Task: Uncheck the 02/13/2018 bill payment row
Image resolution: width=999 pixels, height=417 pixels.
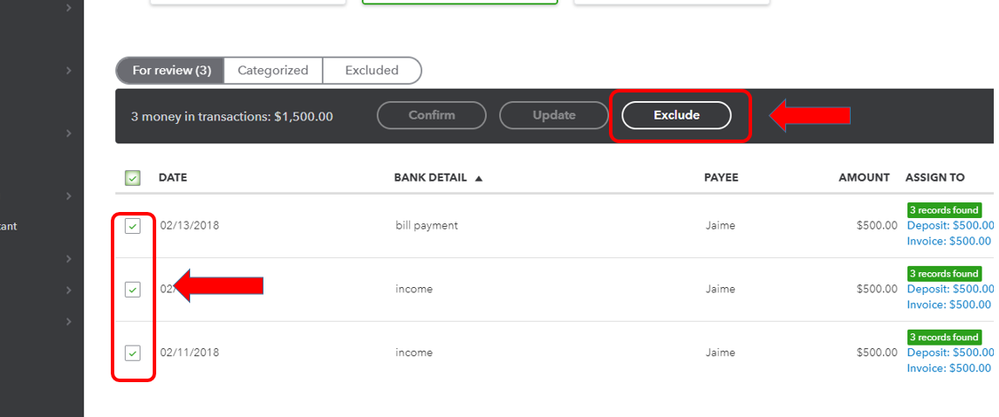Action: tap(133, 226)
